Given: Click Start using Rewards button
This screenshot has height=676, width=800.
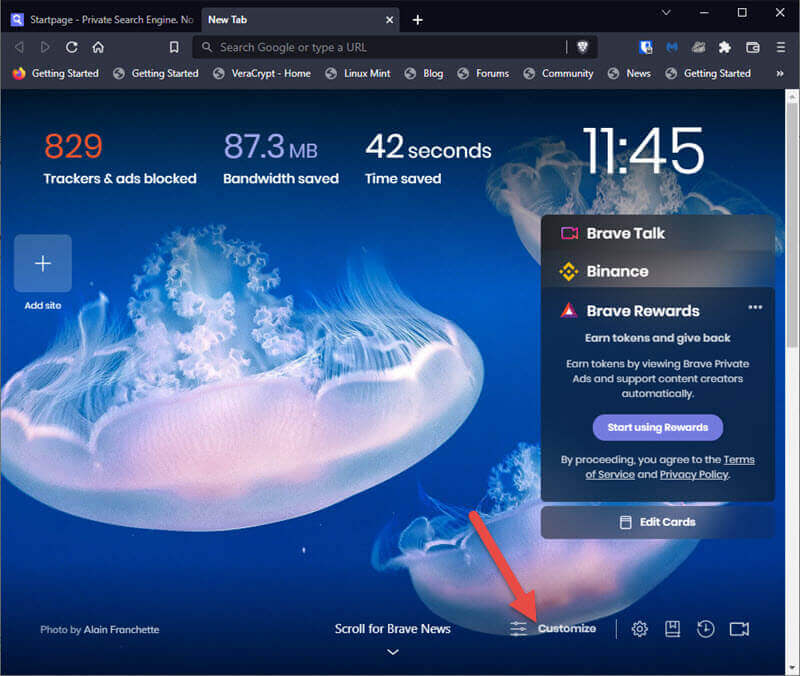Looking at the screenshot, I should click(657, 427).
